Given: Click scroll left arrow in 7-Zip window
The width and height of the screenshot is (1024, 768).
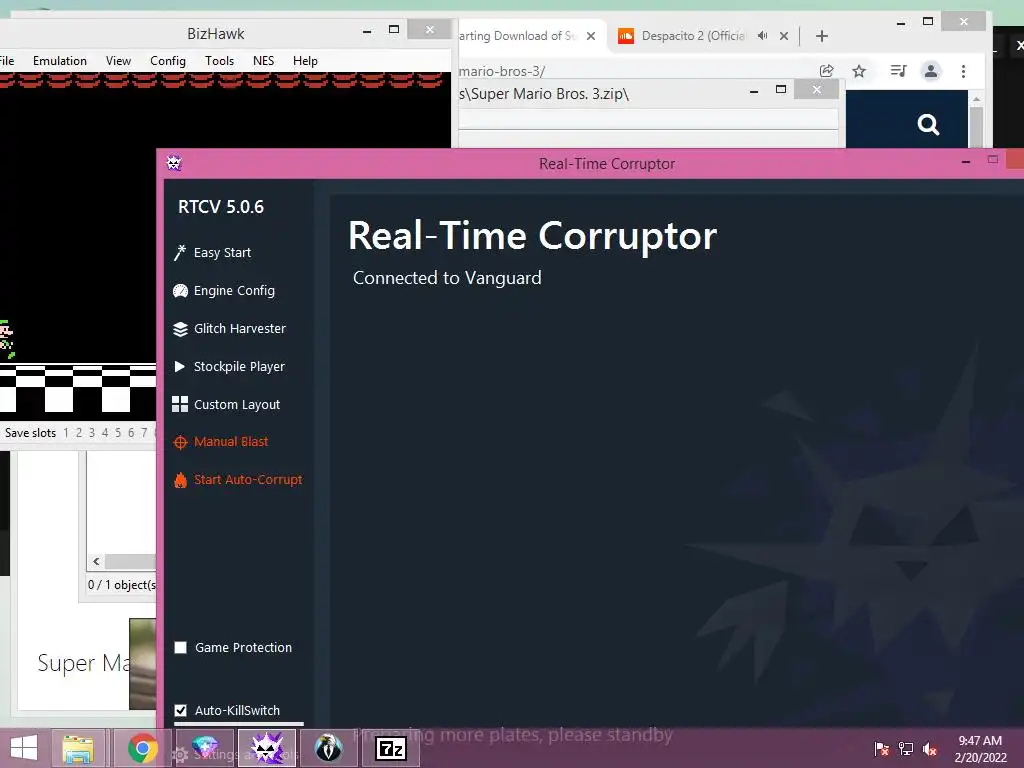Looking at the screenshot, I should click(x=97, y=562).
